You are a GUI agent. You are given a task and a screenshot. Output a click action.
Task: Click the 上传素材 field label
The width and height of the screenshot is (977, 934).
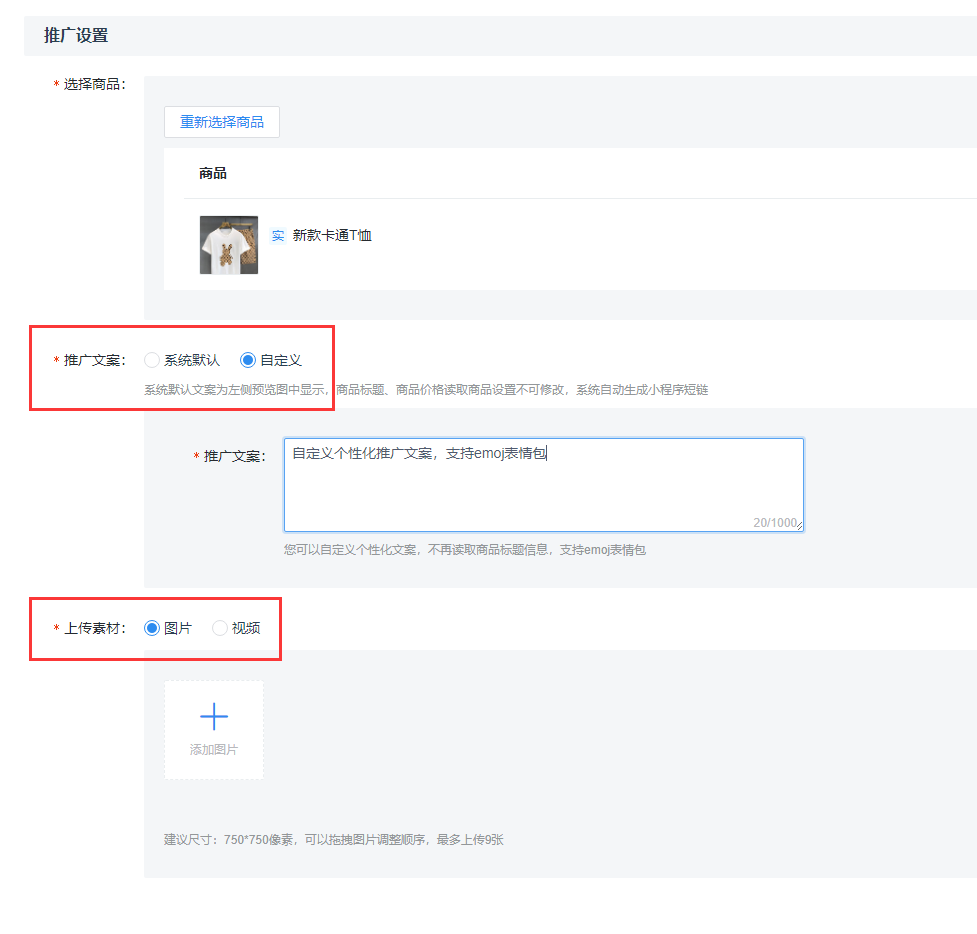pyautogui.click(x=94, y=629)
